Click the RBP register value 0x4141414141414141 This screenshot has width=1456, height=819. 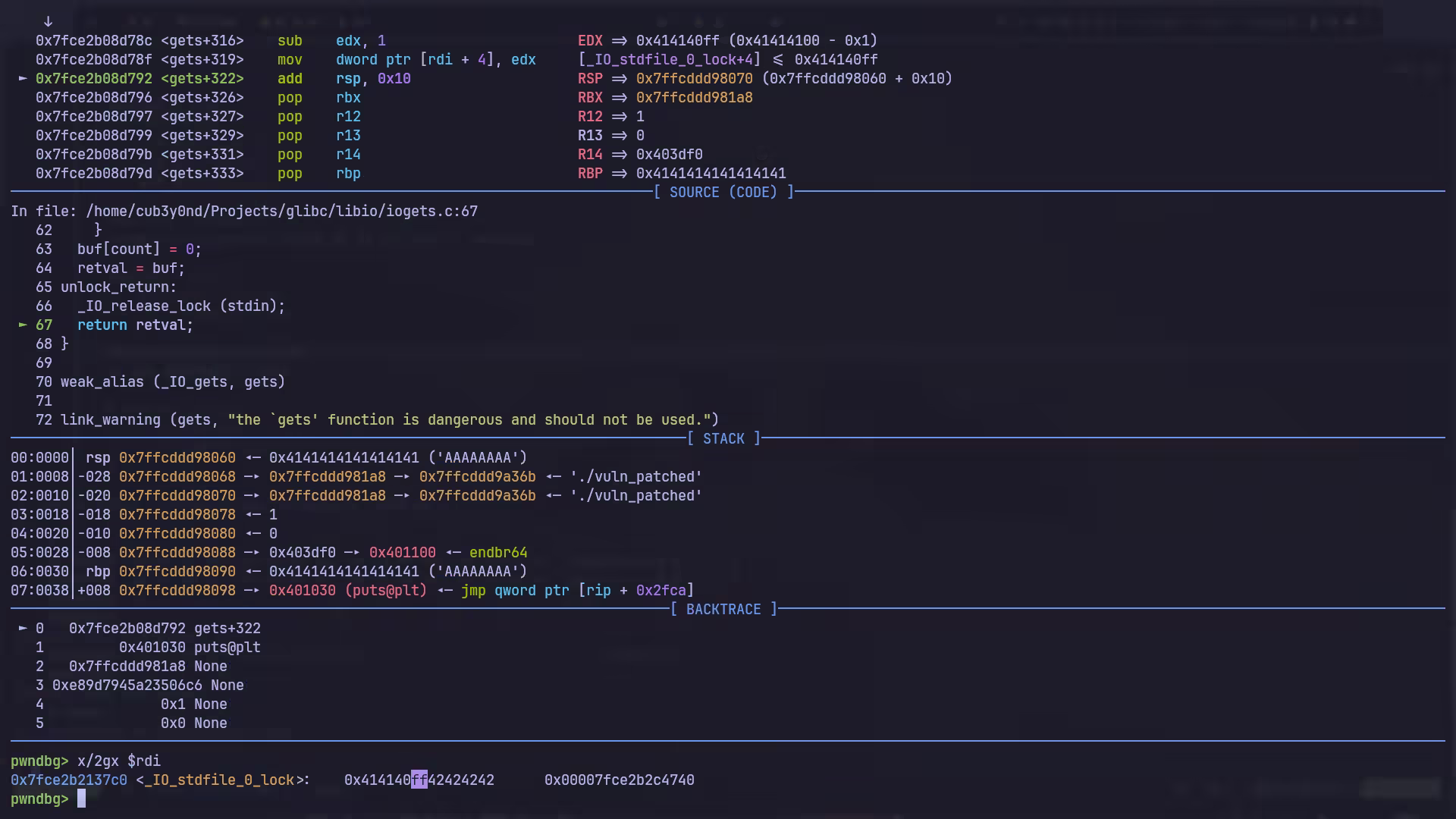pyautogui.click(x=711, y=173)
